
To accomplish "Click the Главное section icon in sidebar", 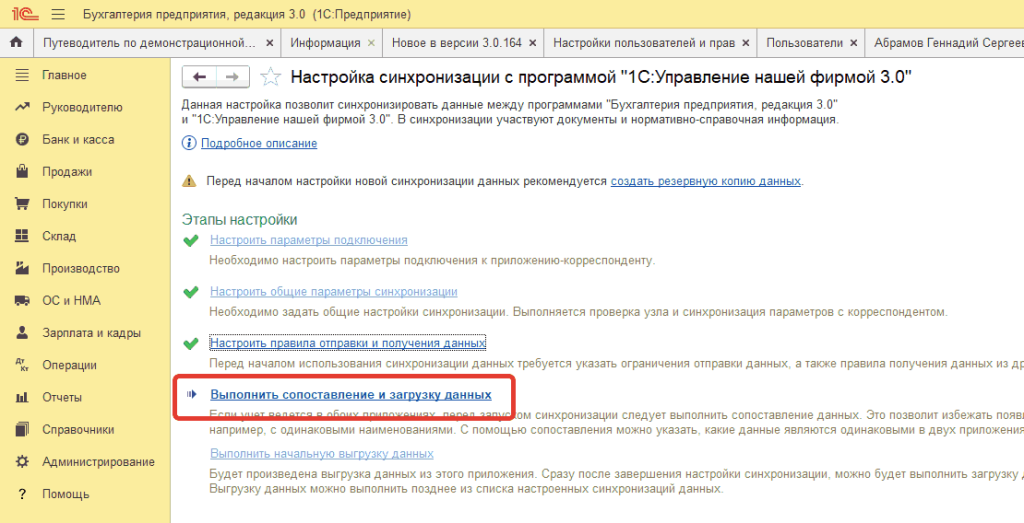I will coord(22,75).
